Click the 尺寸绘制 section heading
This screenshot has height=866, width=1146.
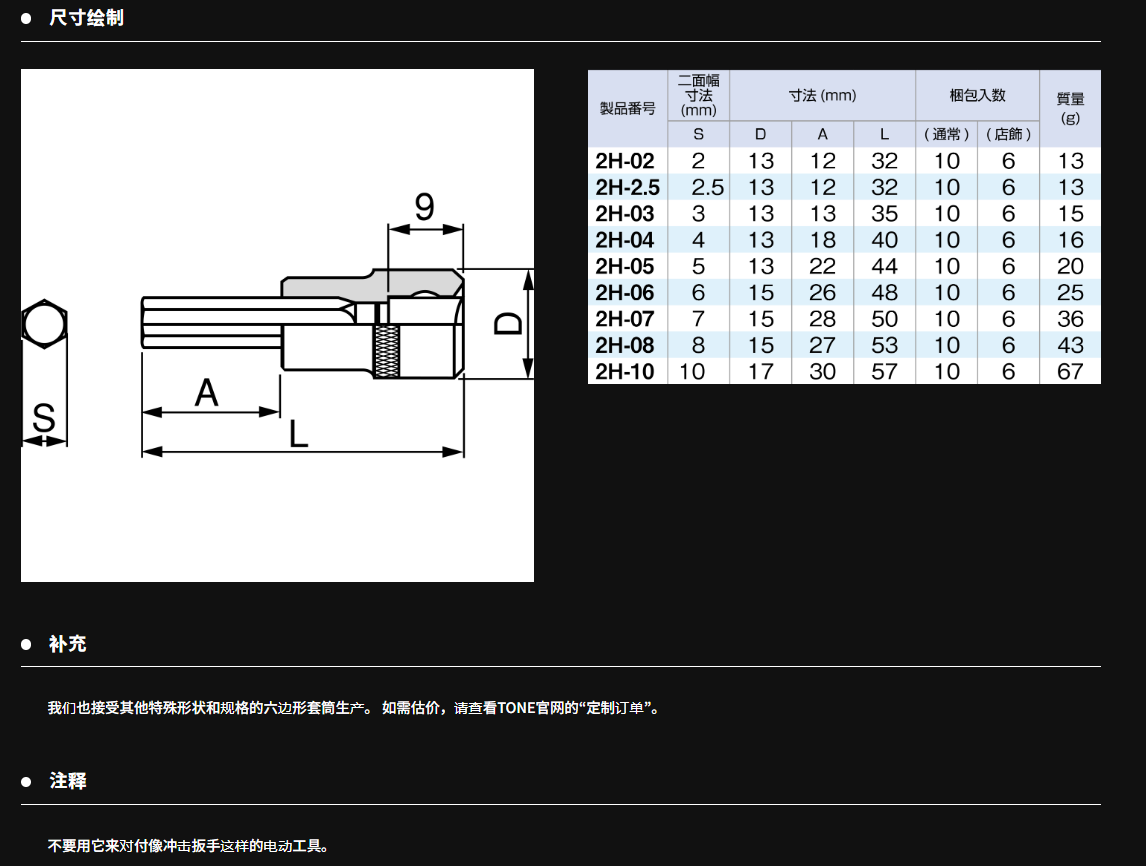tap(86, 18)
